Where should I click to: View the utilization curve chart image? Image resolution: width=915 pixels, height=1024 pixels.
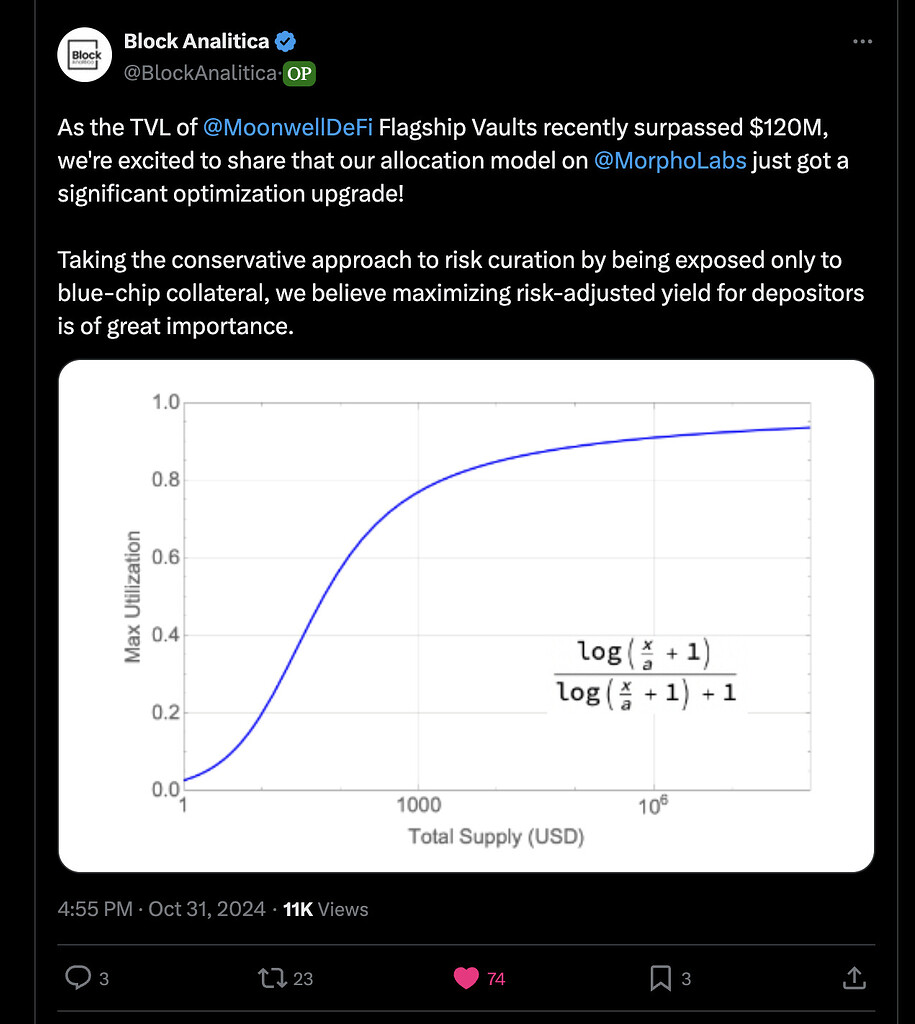pos(466,614)
